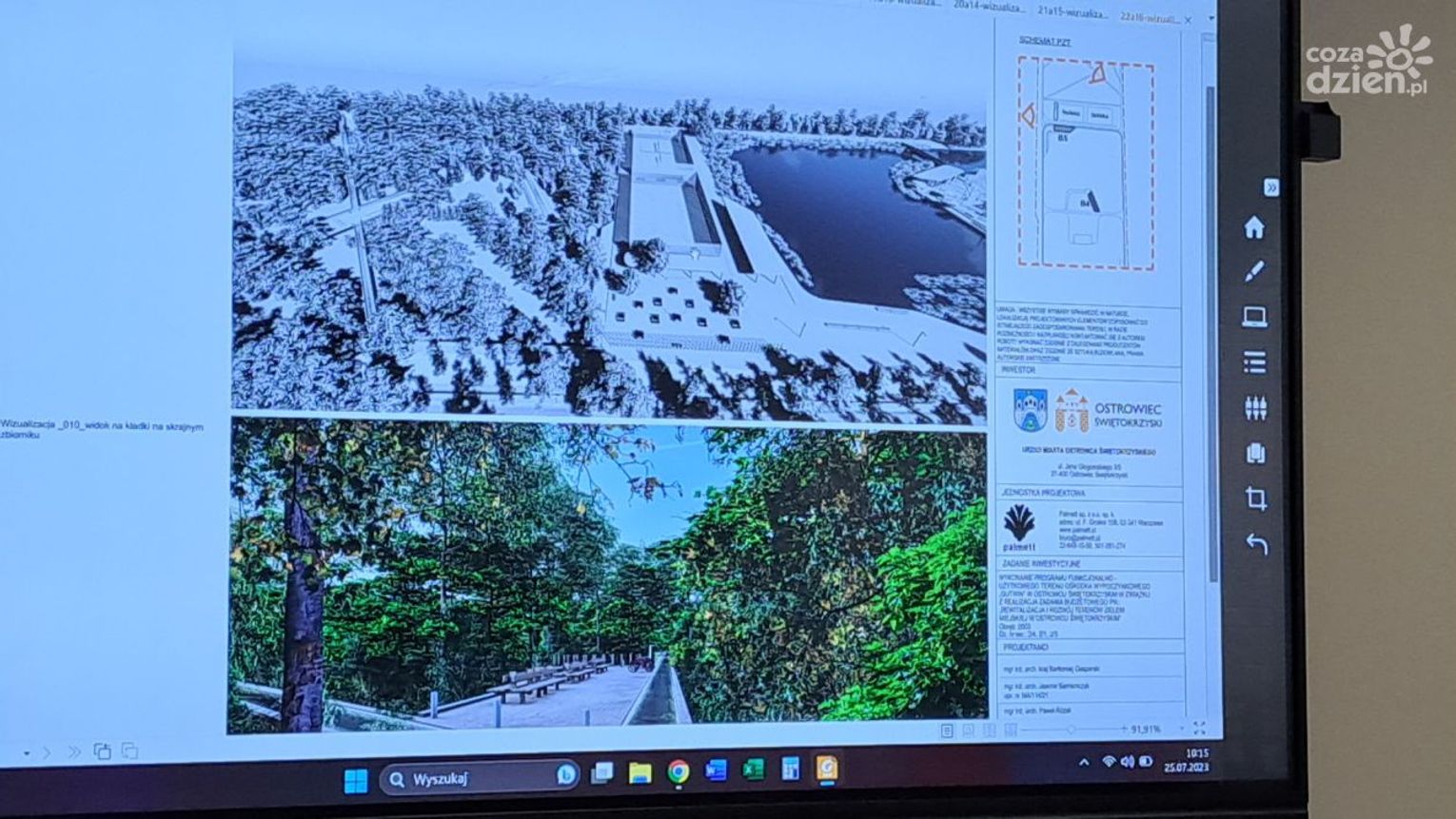Collapse the side toolbar with double chevron
This screenshot has height=819, width=1456.
pyautogui.click(x=1270, y=188)
